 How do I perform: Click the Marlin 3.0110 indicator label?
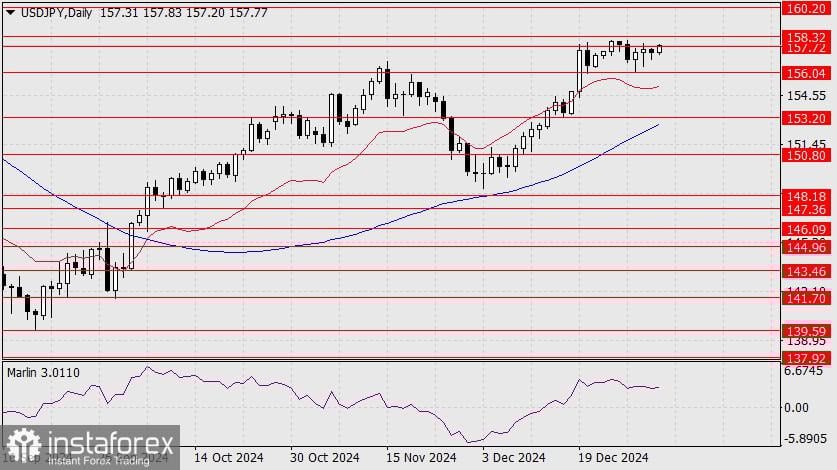[43, 373]
